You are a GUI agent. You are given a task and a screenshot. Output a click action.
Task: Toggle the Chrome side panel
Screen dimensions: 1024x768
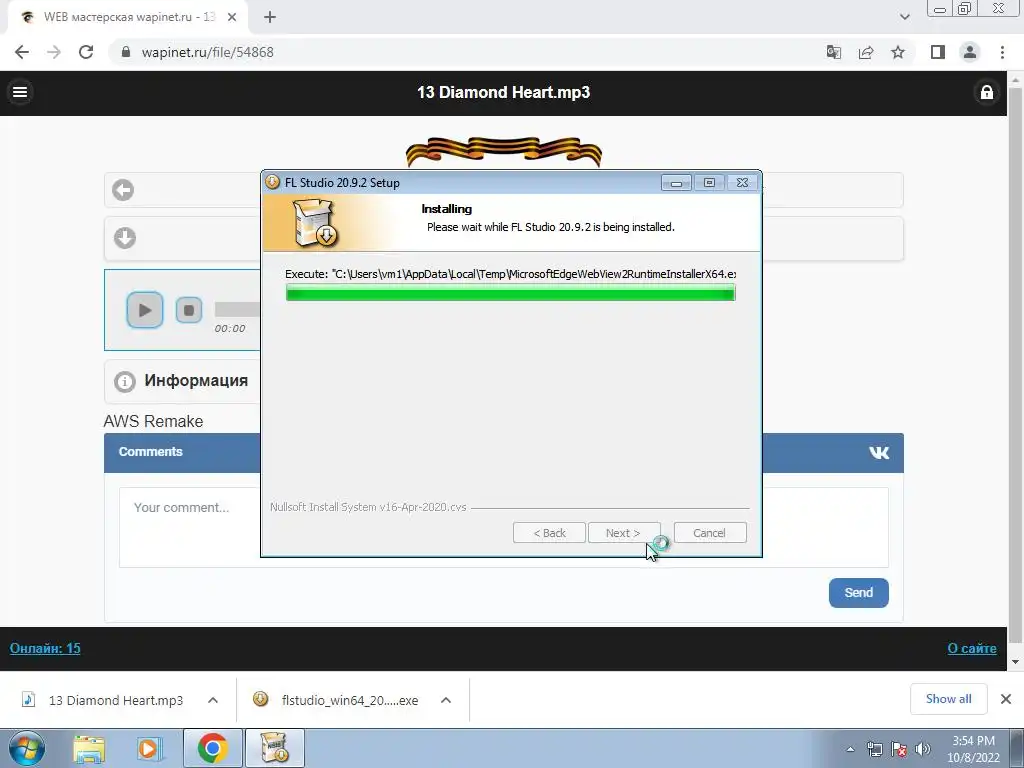938,52
